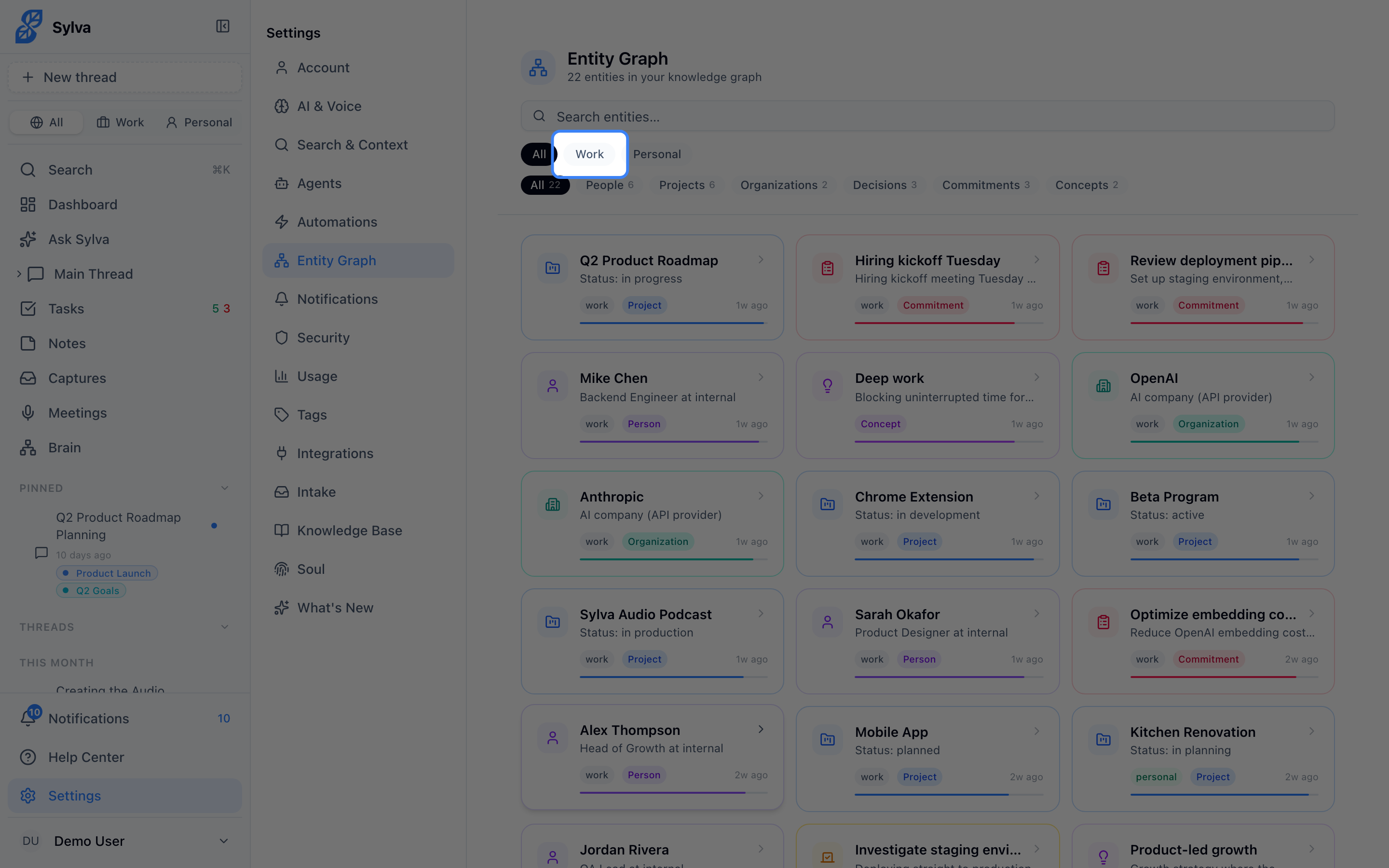Collapse the Pinned section
The width and height of the screenshot is (1389, 868).
pos(224,488)
